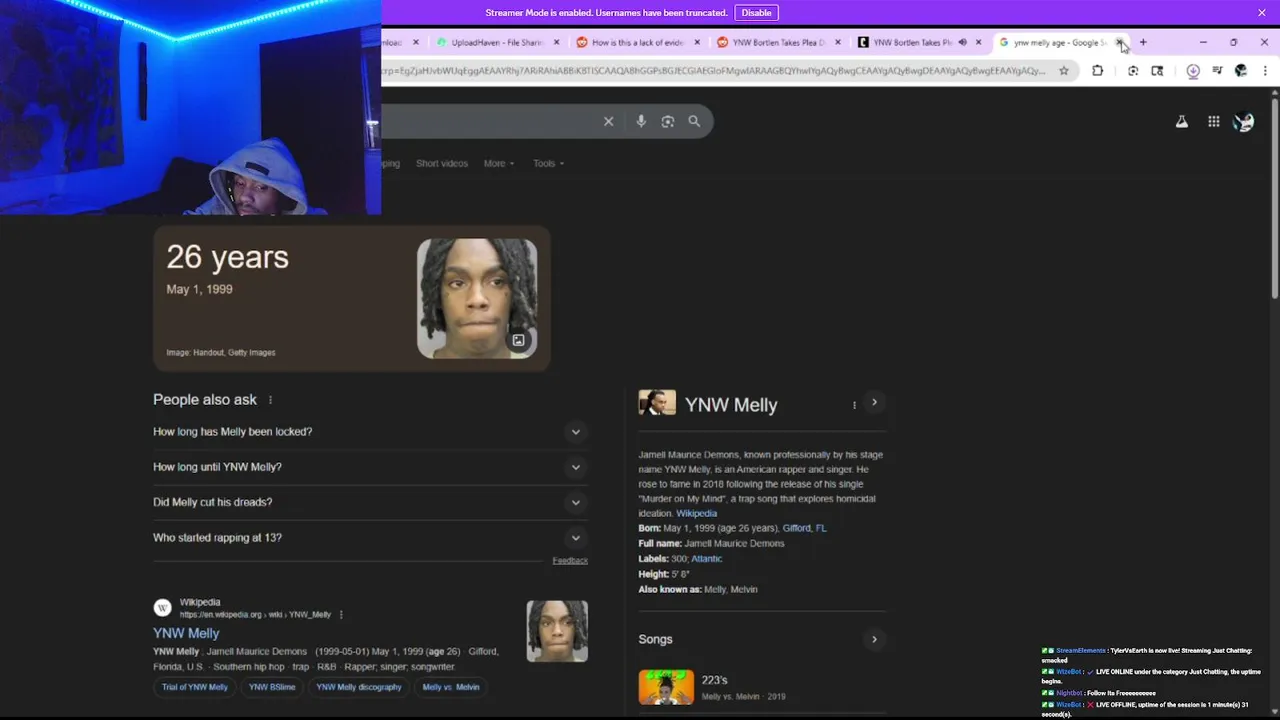Open the 'YNW Melly discography' chip
The image size is (1280, 720).
pyautogui.click(x=359, y=687)
